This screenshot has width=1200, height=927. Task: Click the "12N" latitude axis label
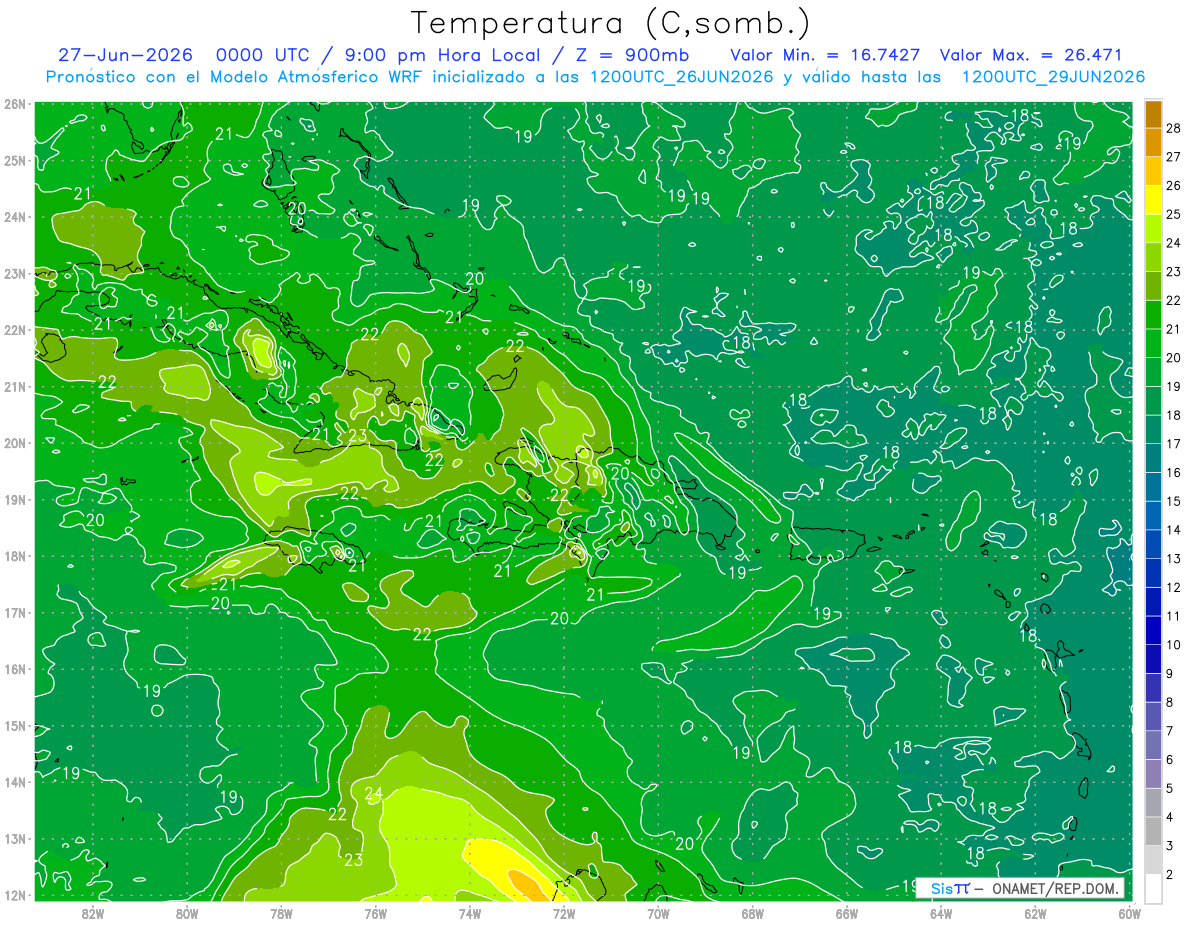14,895
